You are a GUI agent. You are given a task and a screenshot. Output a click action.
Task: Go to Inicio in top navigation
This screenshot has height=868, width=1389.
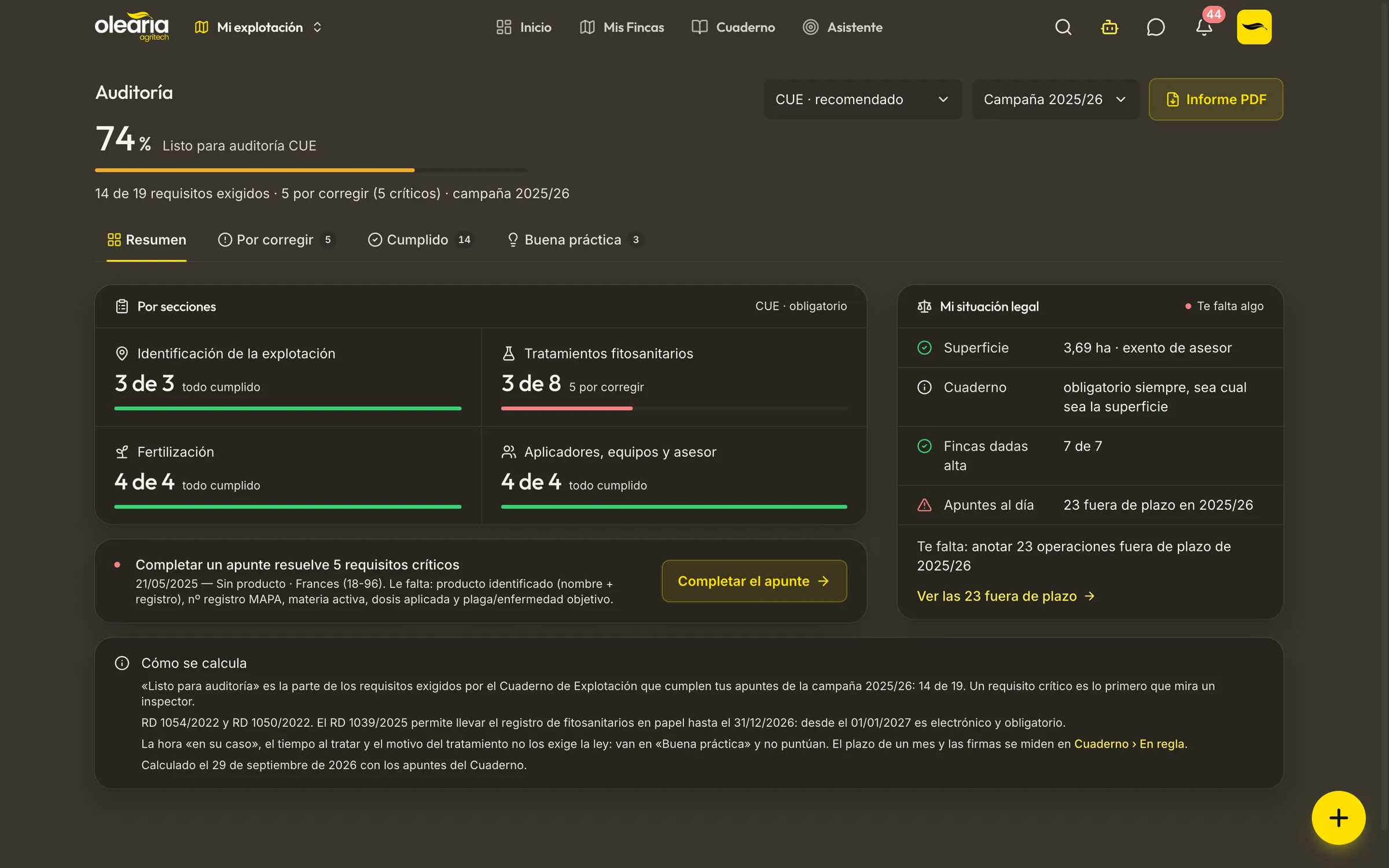(x=524, y=27)
